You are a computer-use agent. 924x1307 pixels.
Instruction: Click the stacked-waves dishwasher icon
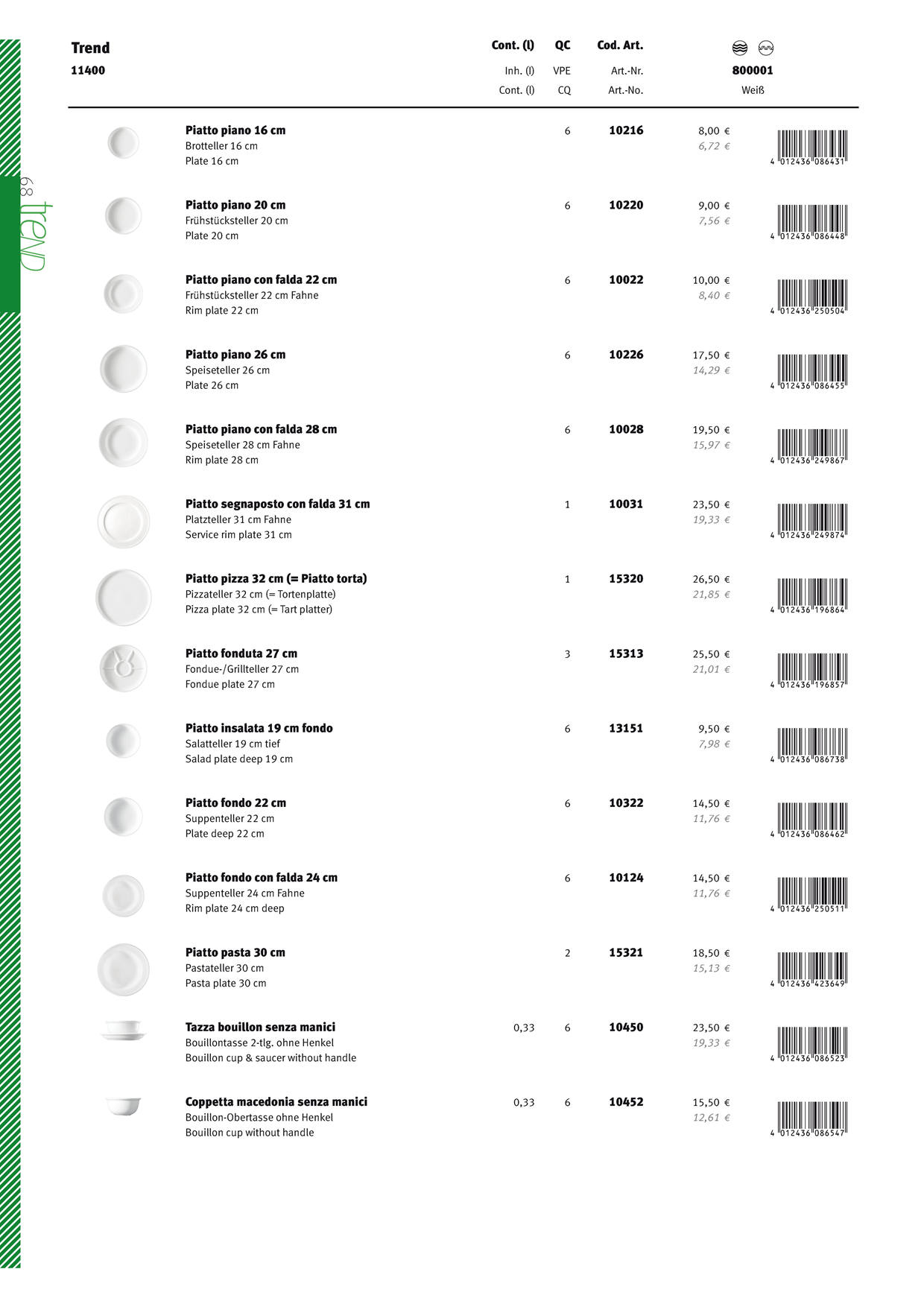coord(740,48)
